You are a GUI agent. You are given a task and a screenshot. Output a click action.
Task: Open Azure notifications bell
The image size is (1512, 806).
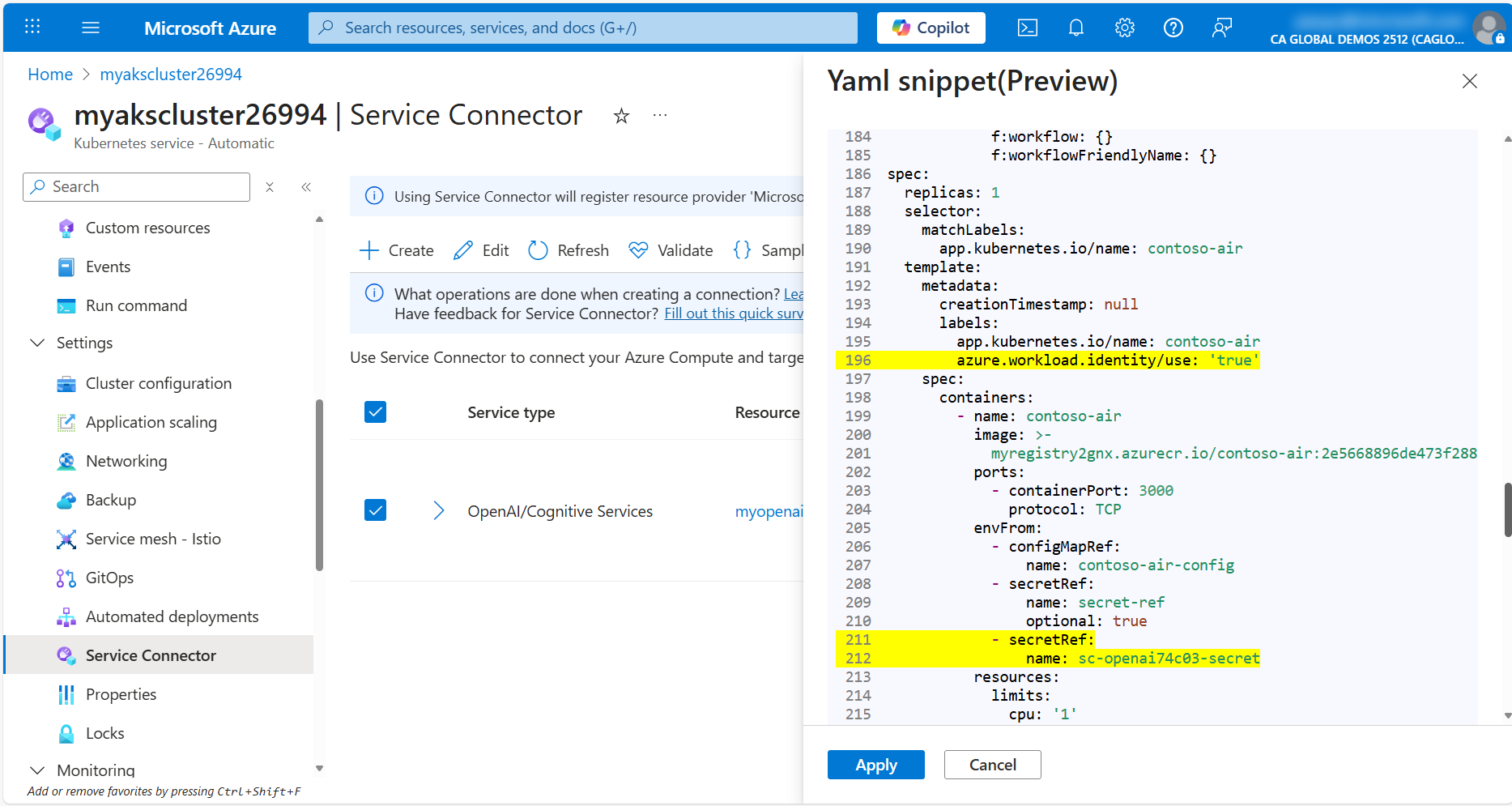(x=1075, y=27)
